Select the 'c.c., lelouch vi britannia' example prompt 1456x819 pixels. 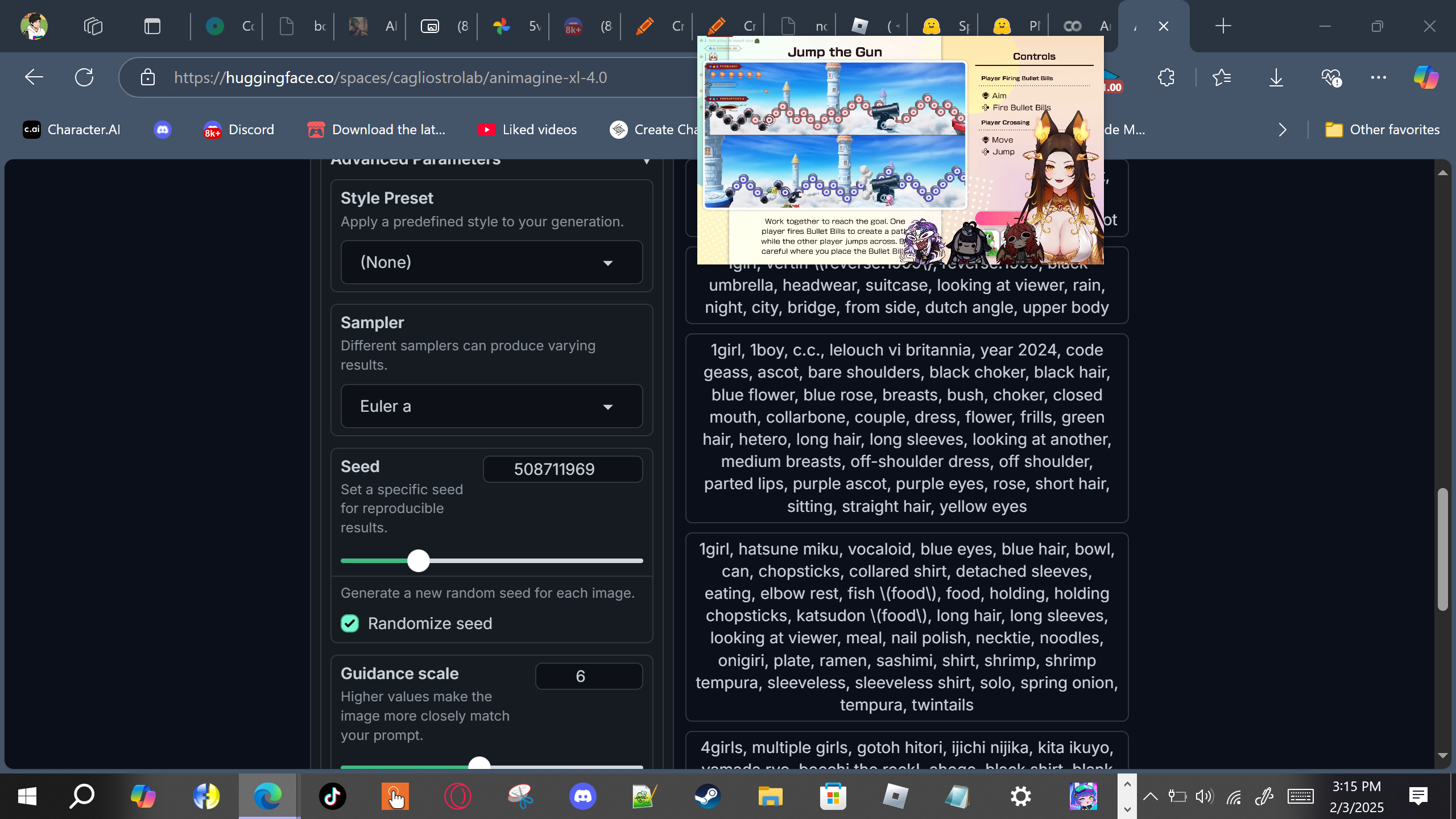point(907,428)
